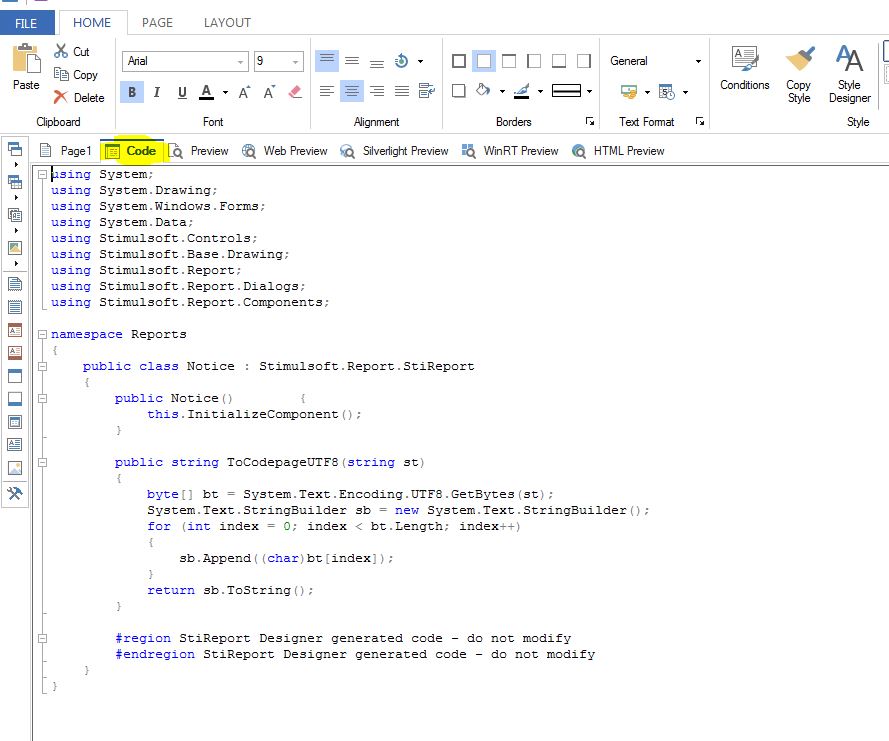Open the Preview tab
The height and width of the screenshot is (741, 889).
point(198,151)
